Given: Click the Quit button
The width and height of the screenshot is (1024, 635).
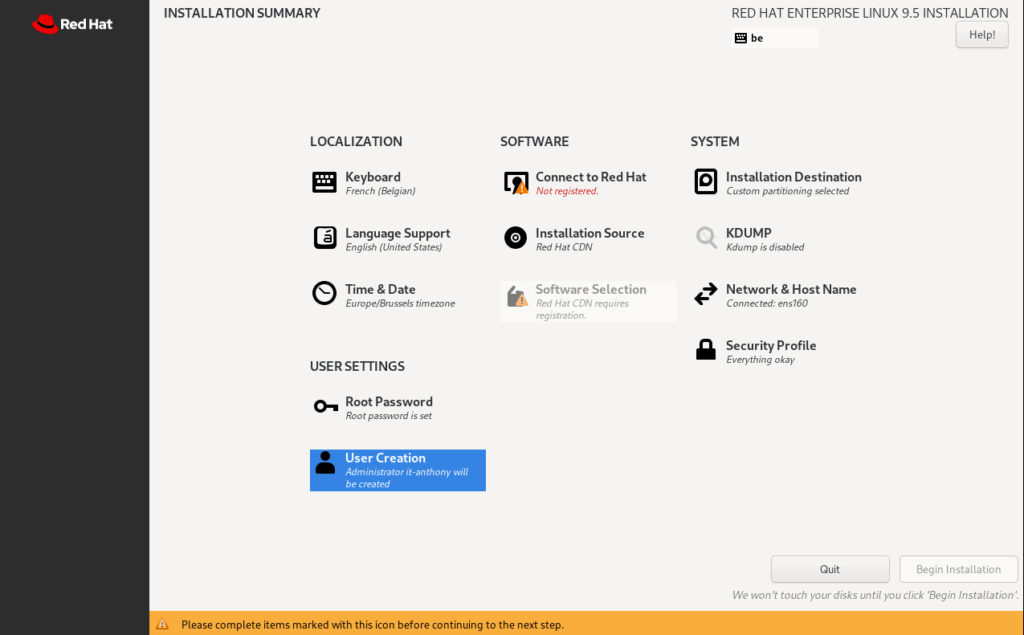Looking at the screenshot, I should coord(830,569).
